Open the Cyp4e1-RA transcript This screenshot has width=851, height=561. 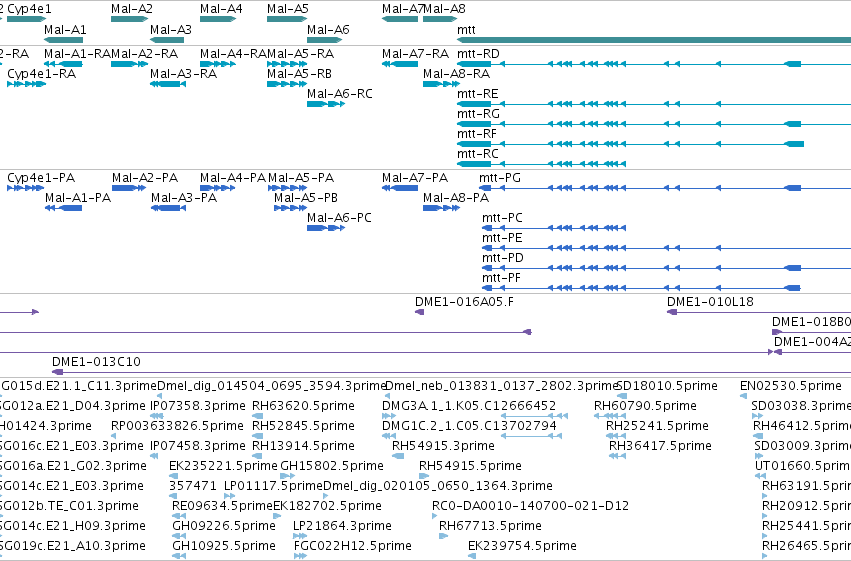click(x=27, y=84)
